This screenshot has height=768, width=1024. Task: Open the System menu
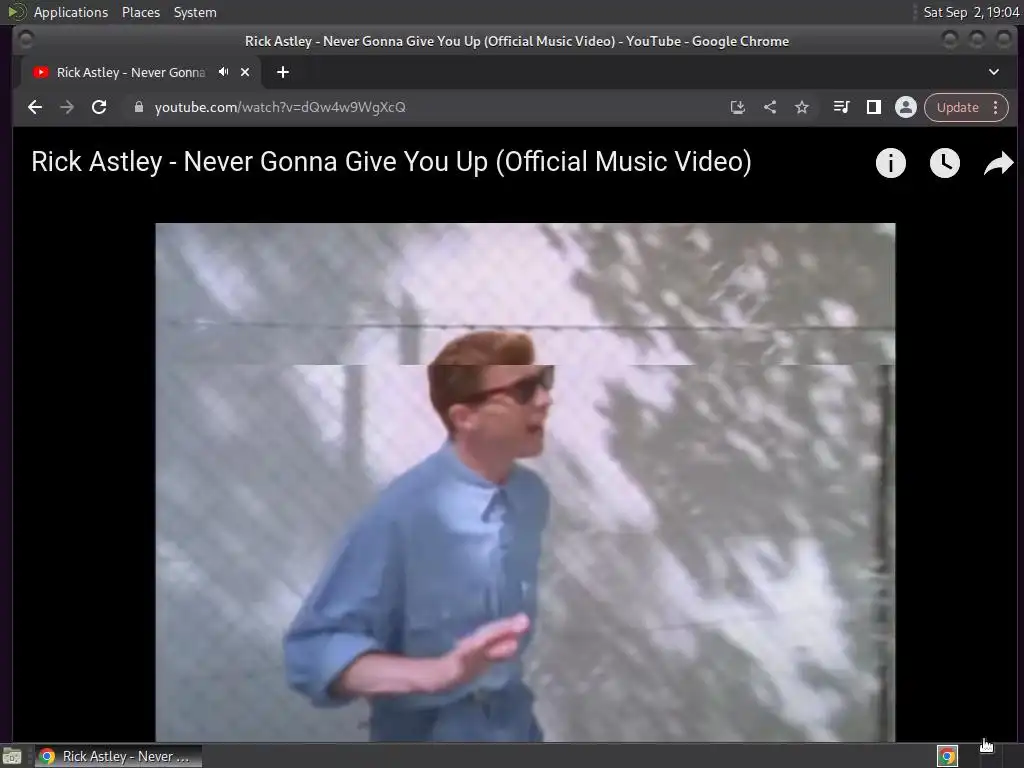pyautogui.click(x=195, y=12)
